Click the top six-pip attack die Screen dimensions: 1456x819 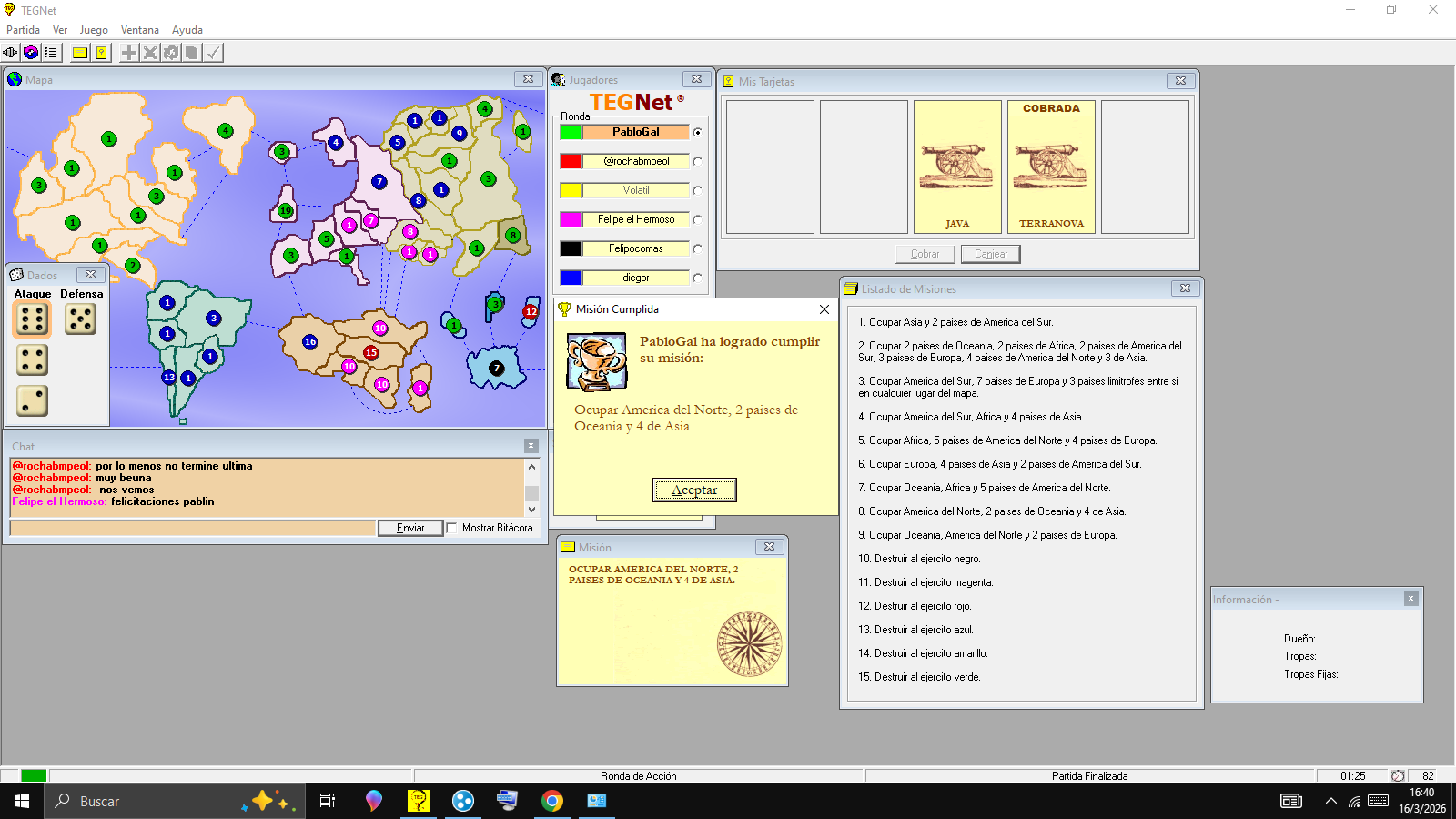[x=32, y=319]
